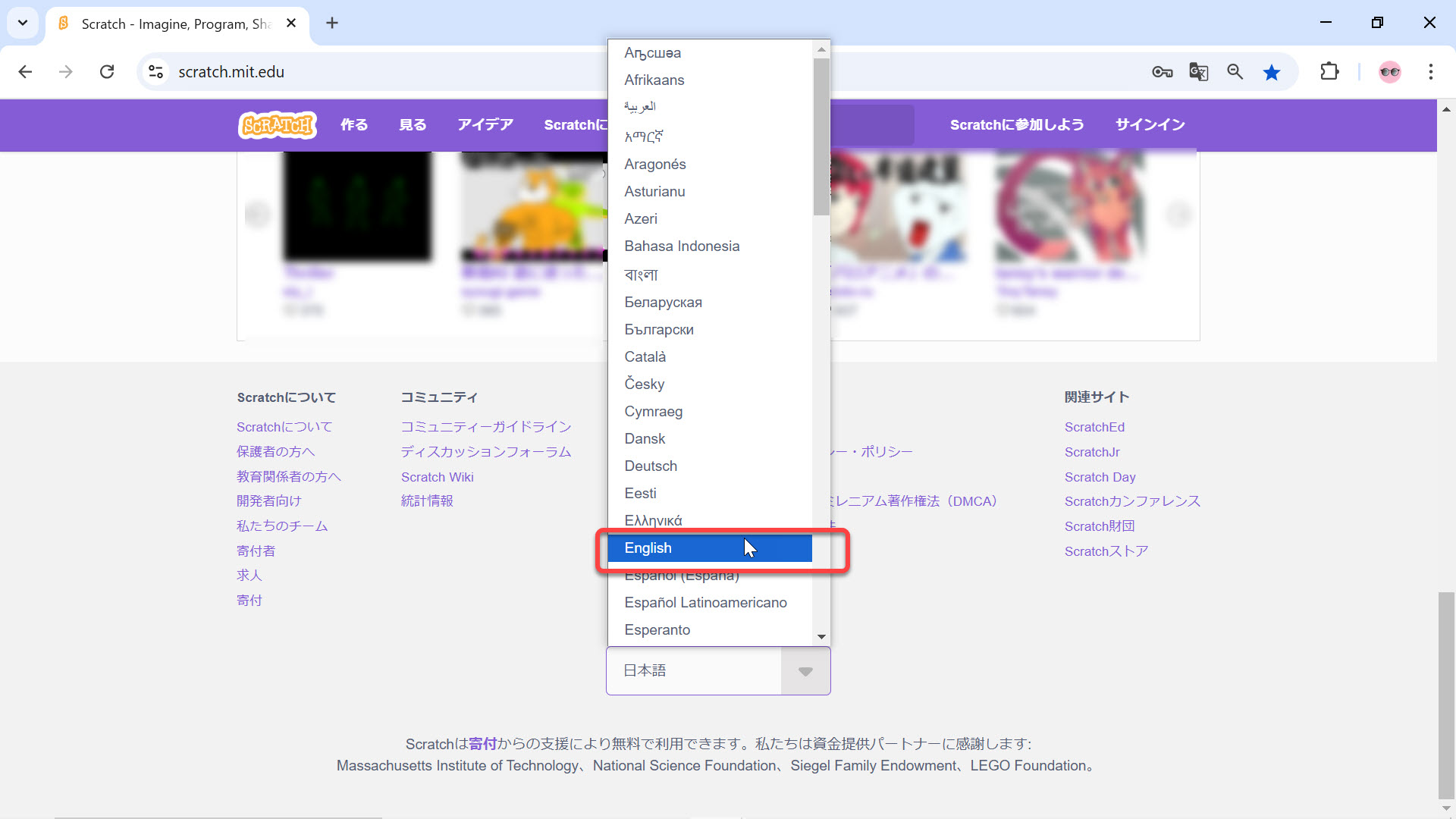The width and height of the screenshot is (1456, 819).
Task: Open the zoom magnifier icon in address bar
Action: (x=1235, y=72)
